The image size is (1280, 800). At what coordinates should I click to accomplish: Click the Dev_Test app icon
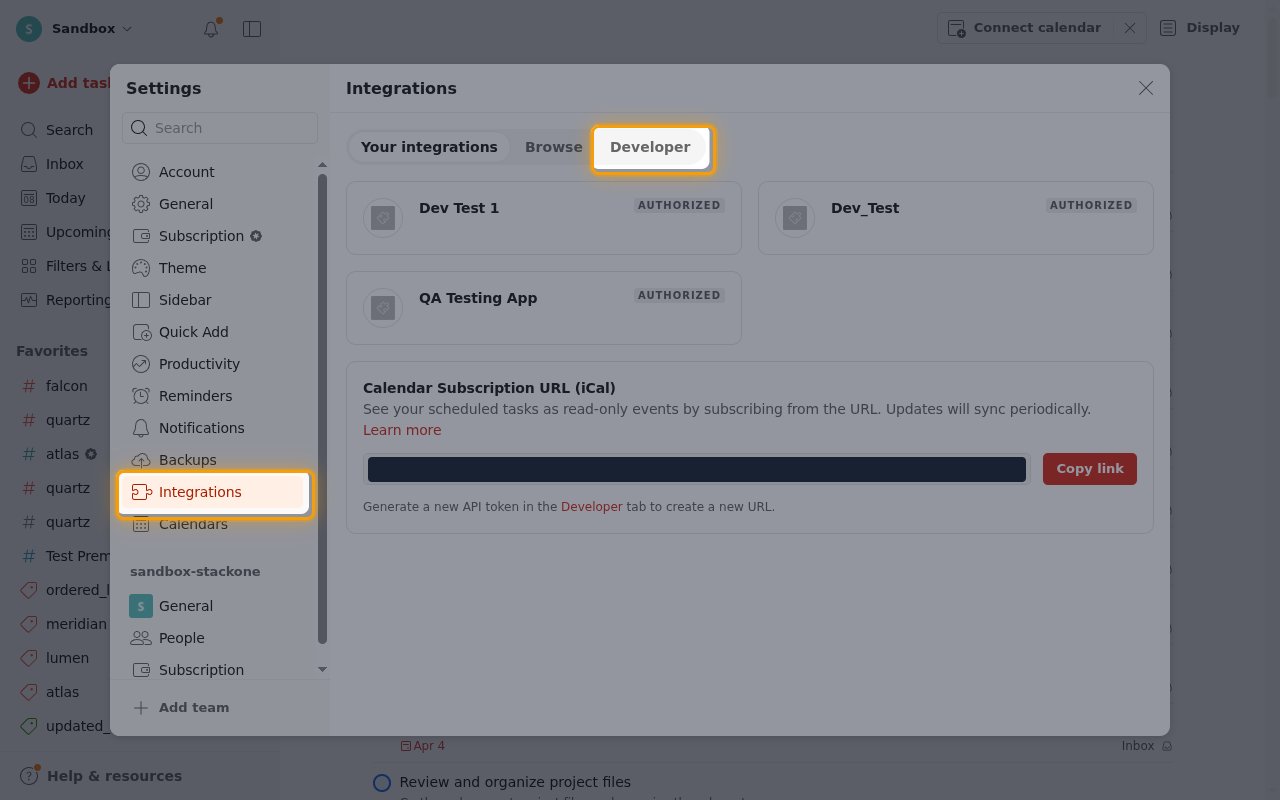(x=795, y=218)
